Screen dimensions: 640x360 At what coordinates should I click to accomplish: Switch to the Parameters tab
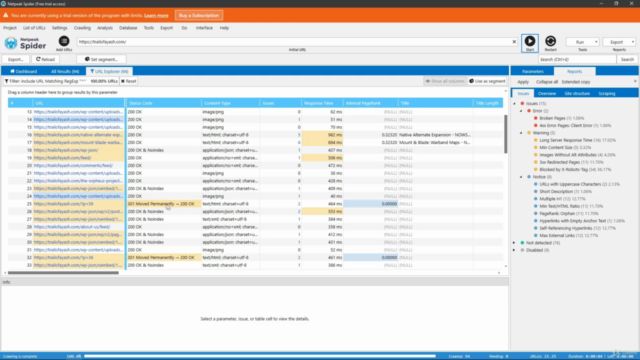(532, 71)
